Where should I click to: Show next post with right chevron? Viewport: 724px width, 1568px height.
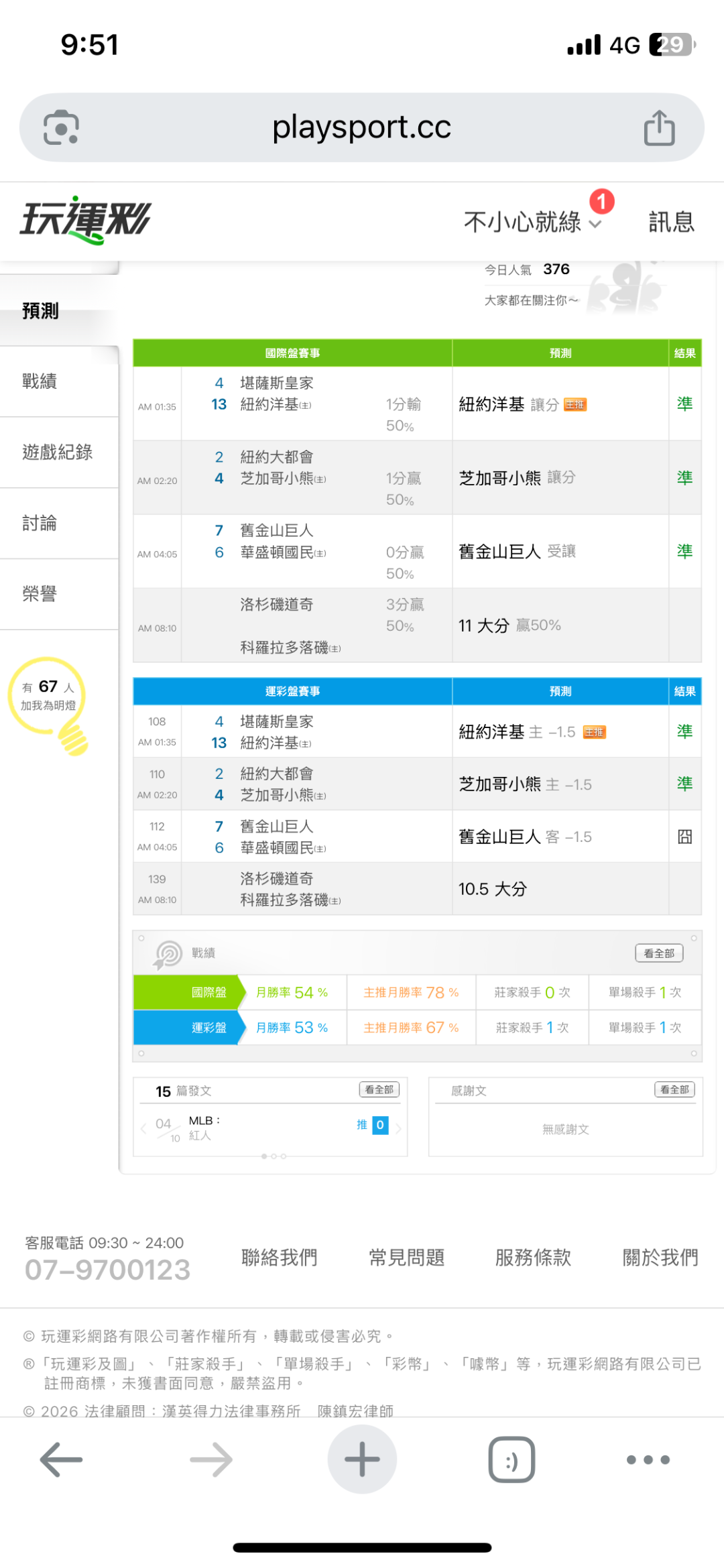(x=398, y=1128)
